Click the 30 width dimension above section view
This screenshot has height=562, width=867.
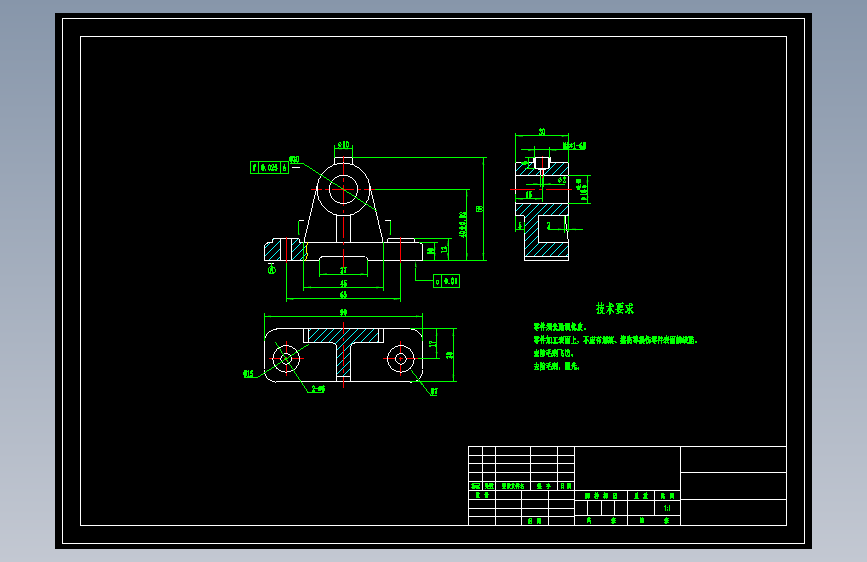point(542,132)
